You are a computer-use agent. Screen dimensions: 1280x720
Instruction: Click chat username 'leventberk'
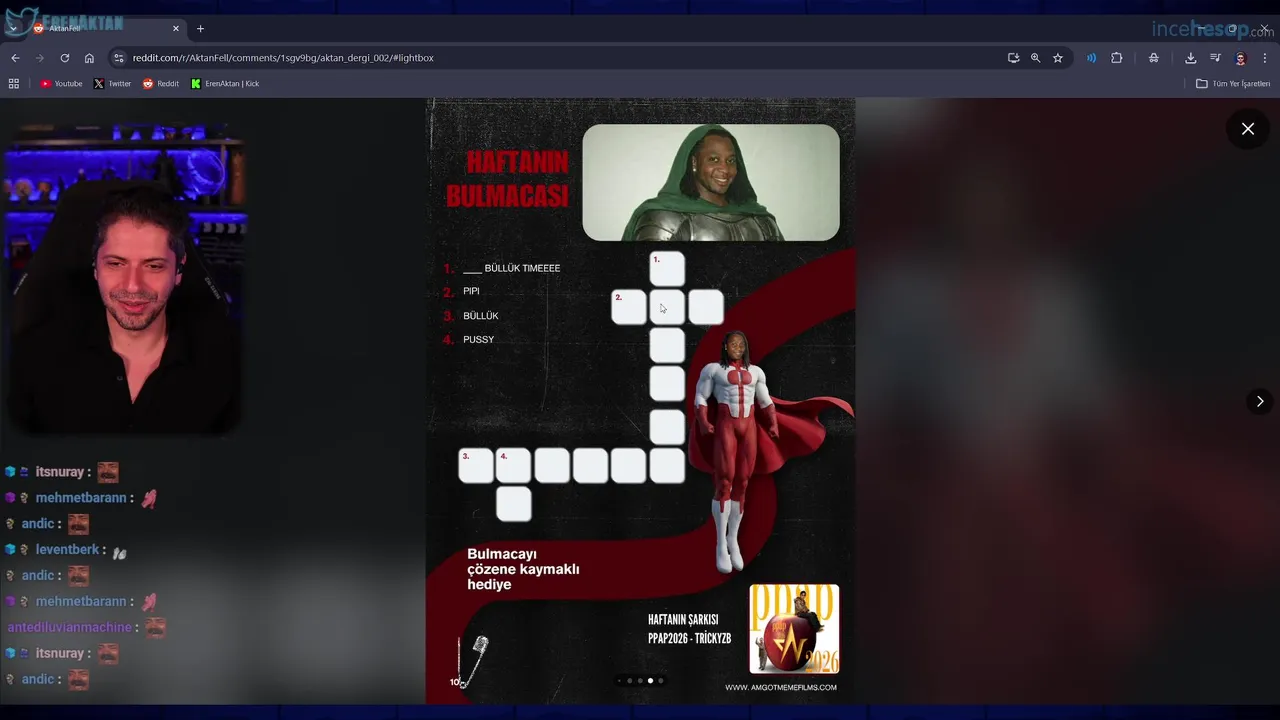coord(67,550)
